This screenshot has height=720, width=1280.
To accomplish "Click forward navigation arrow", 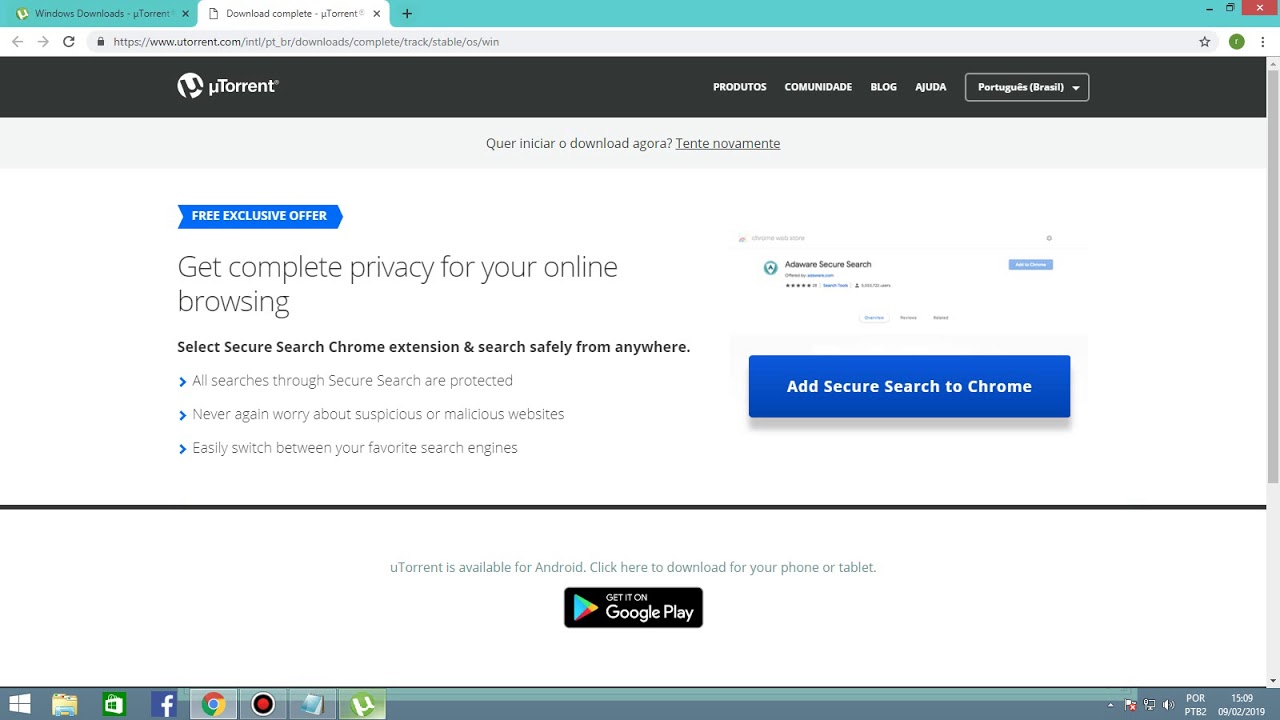I will [x=43, y=42].
